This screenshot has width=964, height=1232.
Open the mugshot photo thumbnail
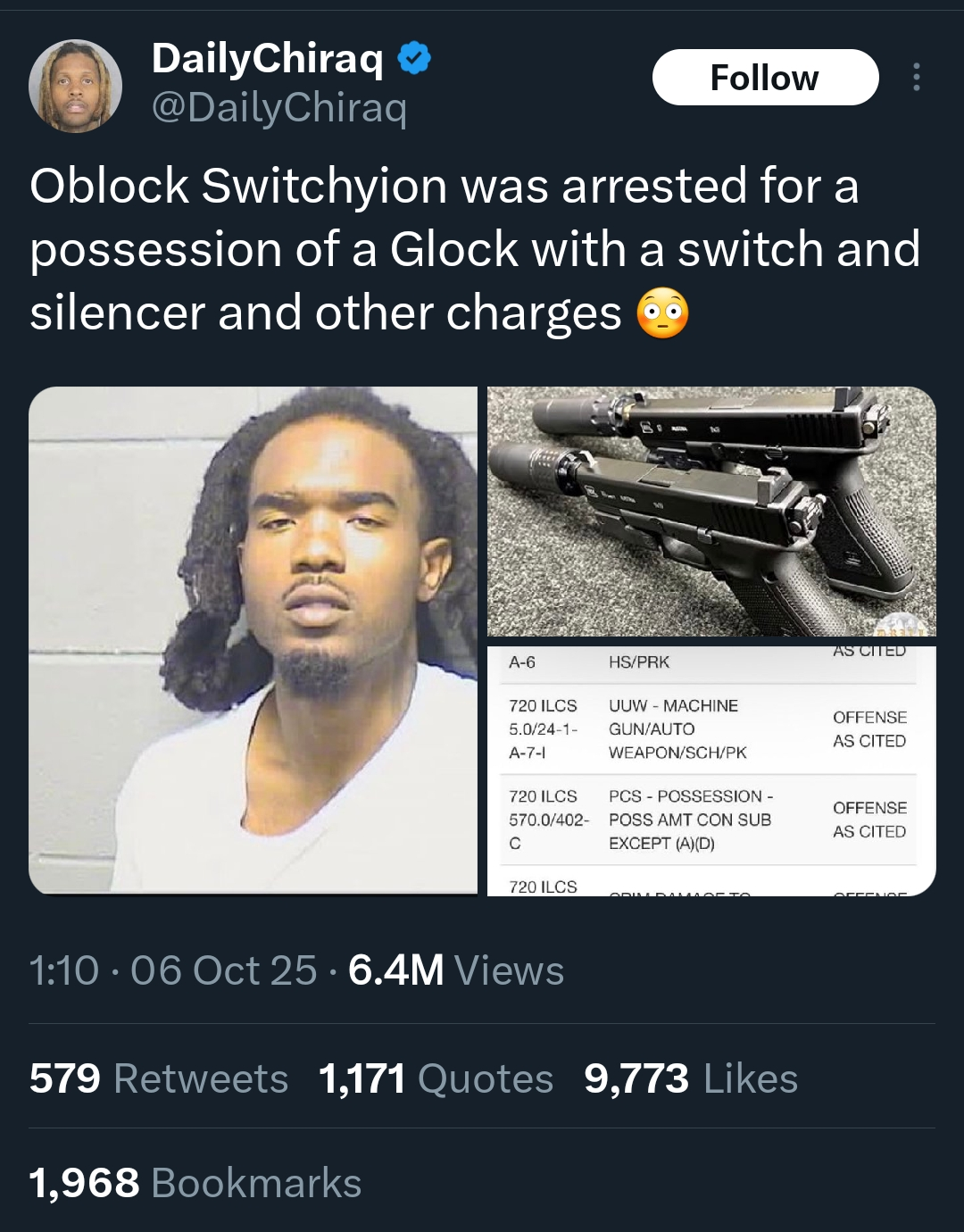(253, 640)
